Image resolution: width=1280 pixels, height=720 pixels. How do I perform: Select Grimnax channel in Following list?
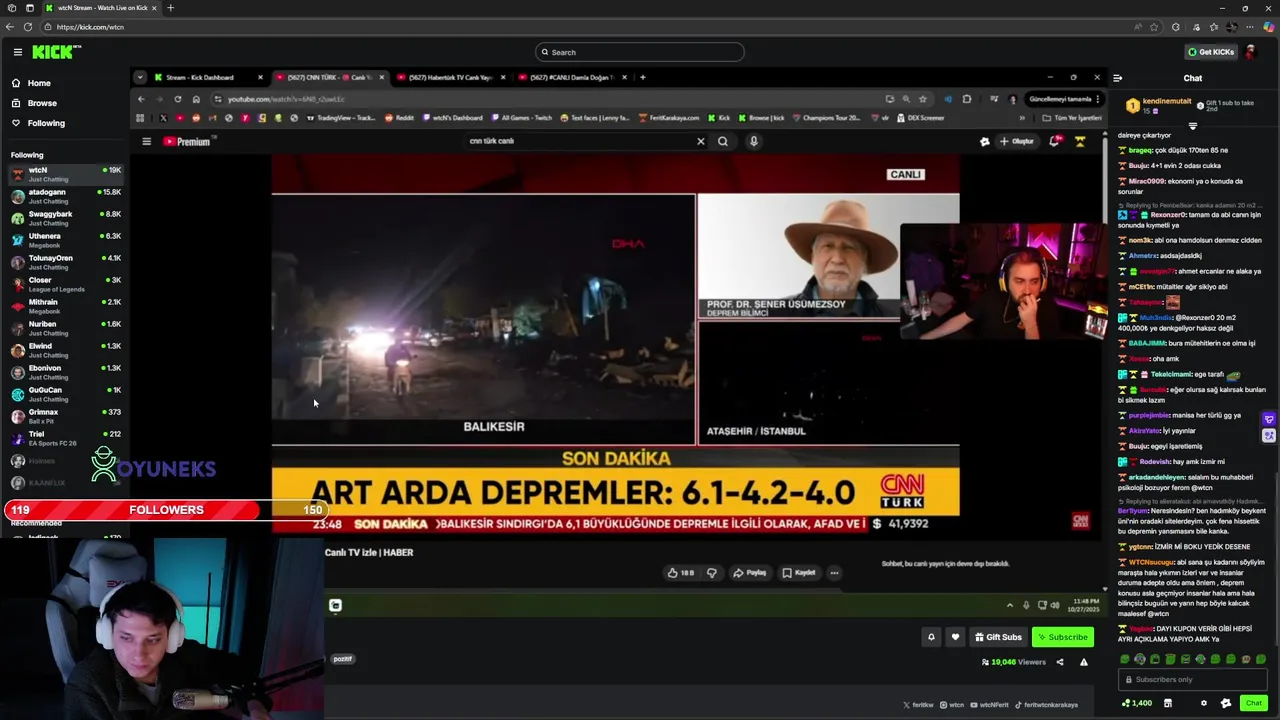(x=65, y=416)
